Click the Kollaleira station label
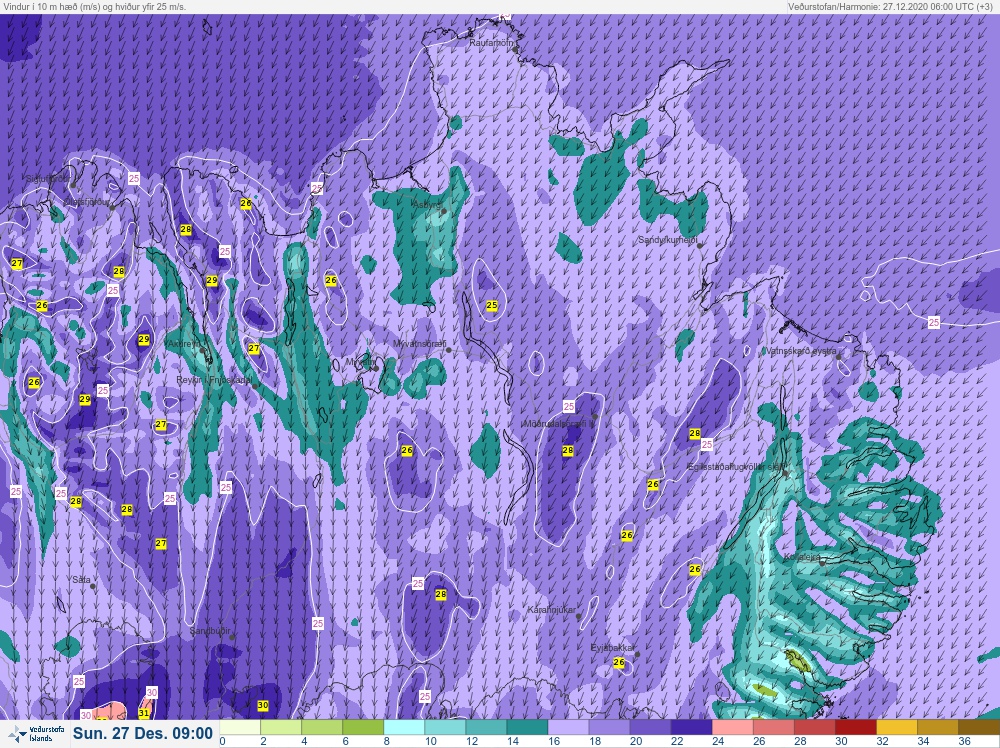 tap(802, 557)
